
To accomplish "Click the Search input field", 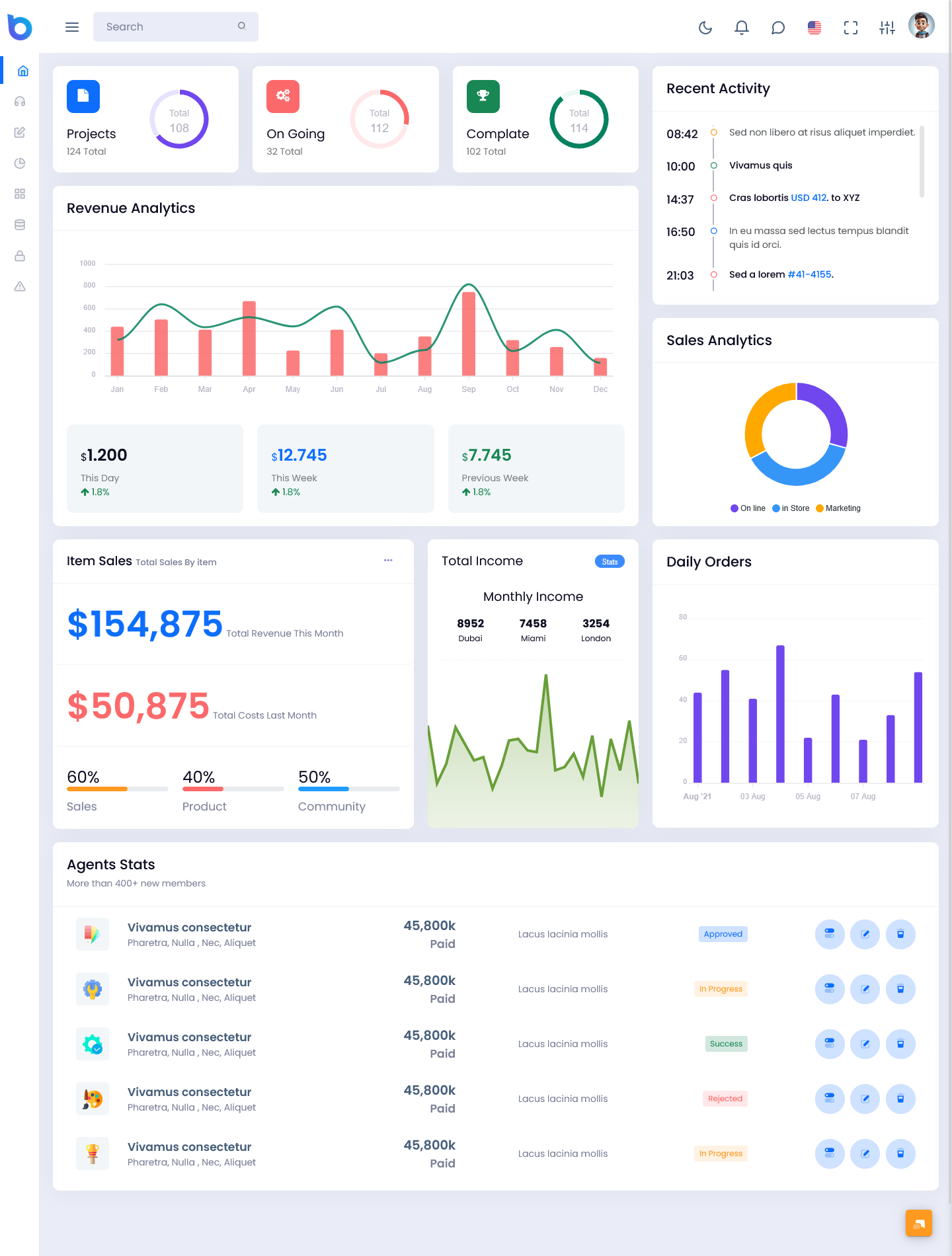I will coord(169,27).
